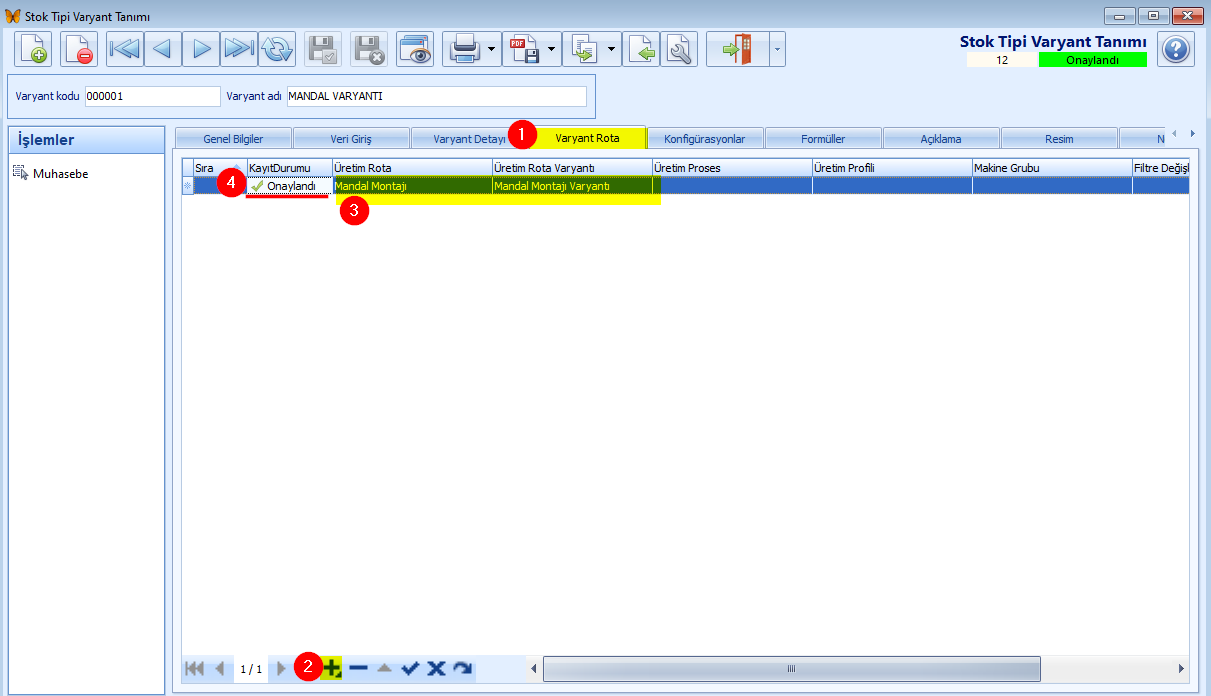1211x696 pixels.
Task: Click the grid horizontal scrollbar thumb
Action: tap(791, 668)
